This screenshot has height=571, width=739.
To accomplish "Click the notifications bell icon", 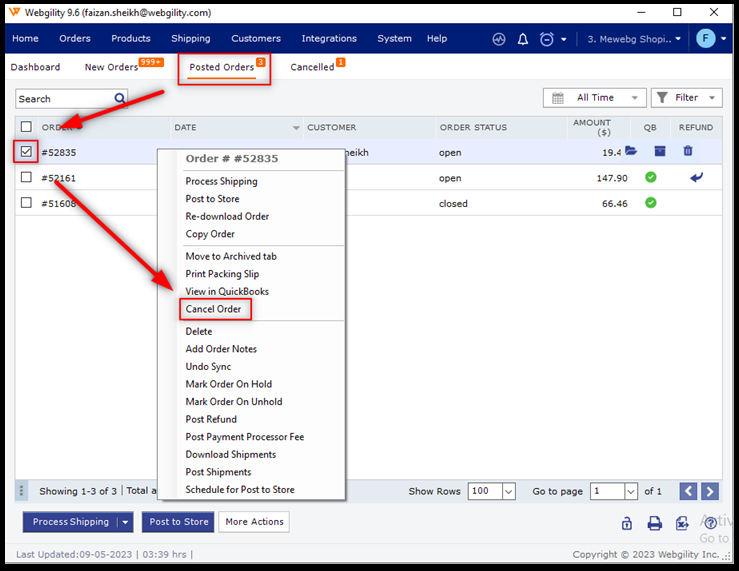I will 523,39.
